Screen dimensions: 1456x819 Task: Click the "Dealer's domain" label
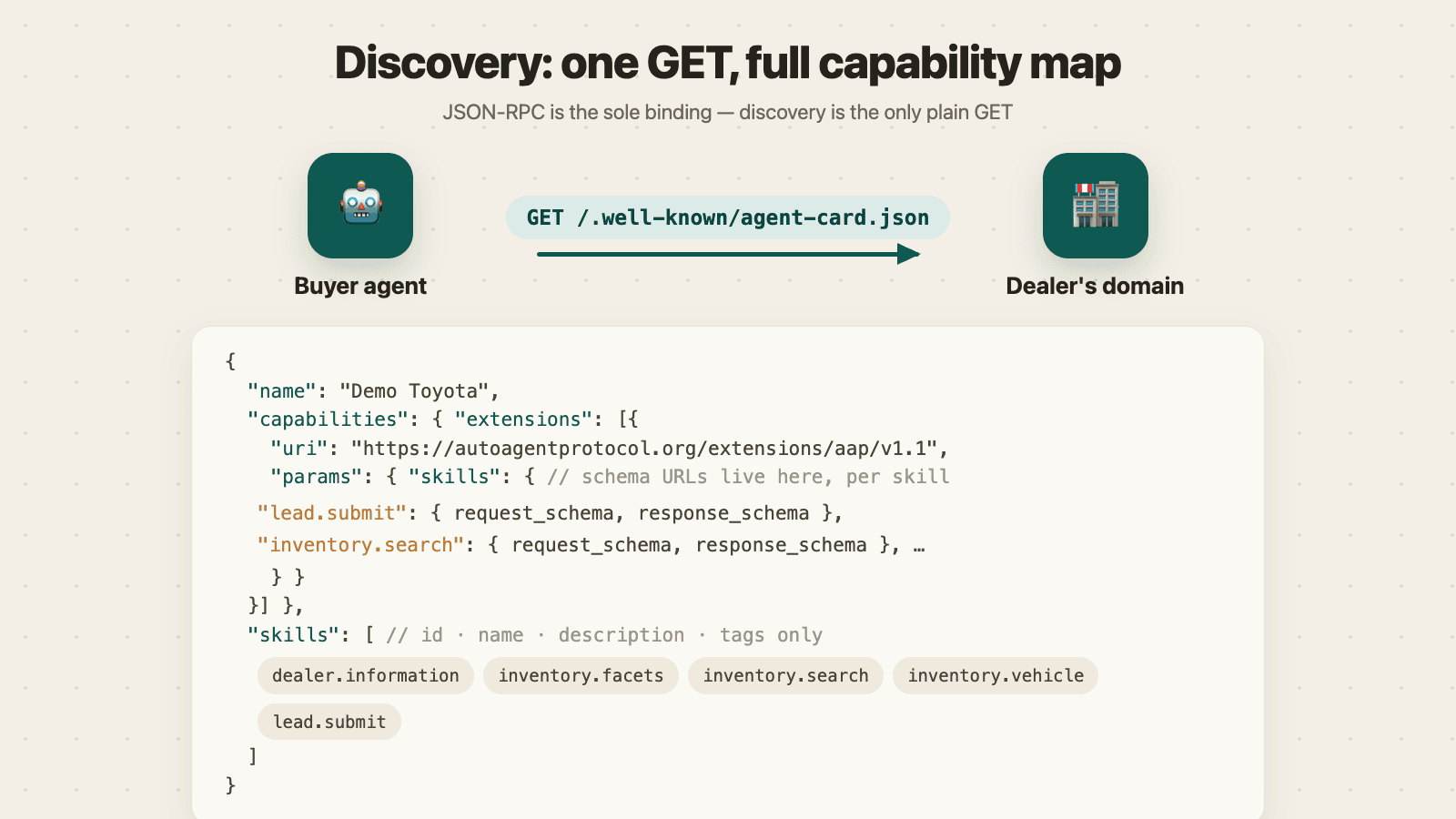1095,286
